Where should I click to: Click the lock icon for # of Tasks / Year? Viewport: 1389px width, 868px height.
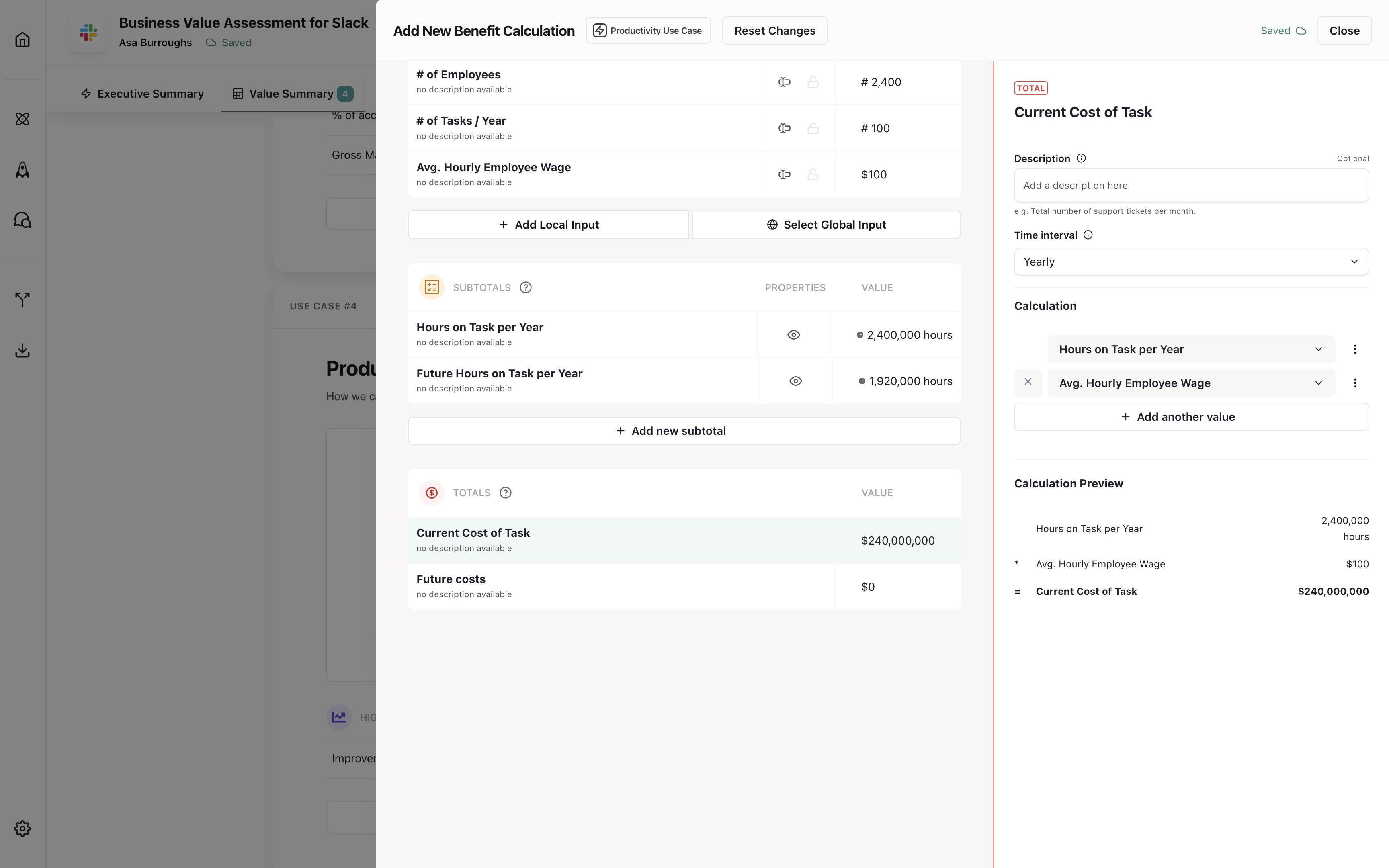click(813, 129)
